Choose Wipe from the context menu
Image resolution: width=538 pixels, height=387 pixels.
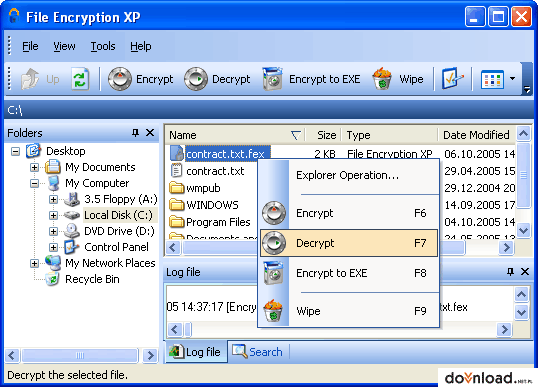(x=349, y=311)
